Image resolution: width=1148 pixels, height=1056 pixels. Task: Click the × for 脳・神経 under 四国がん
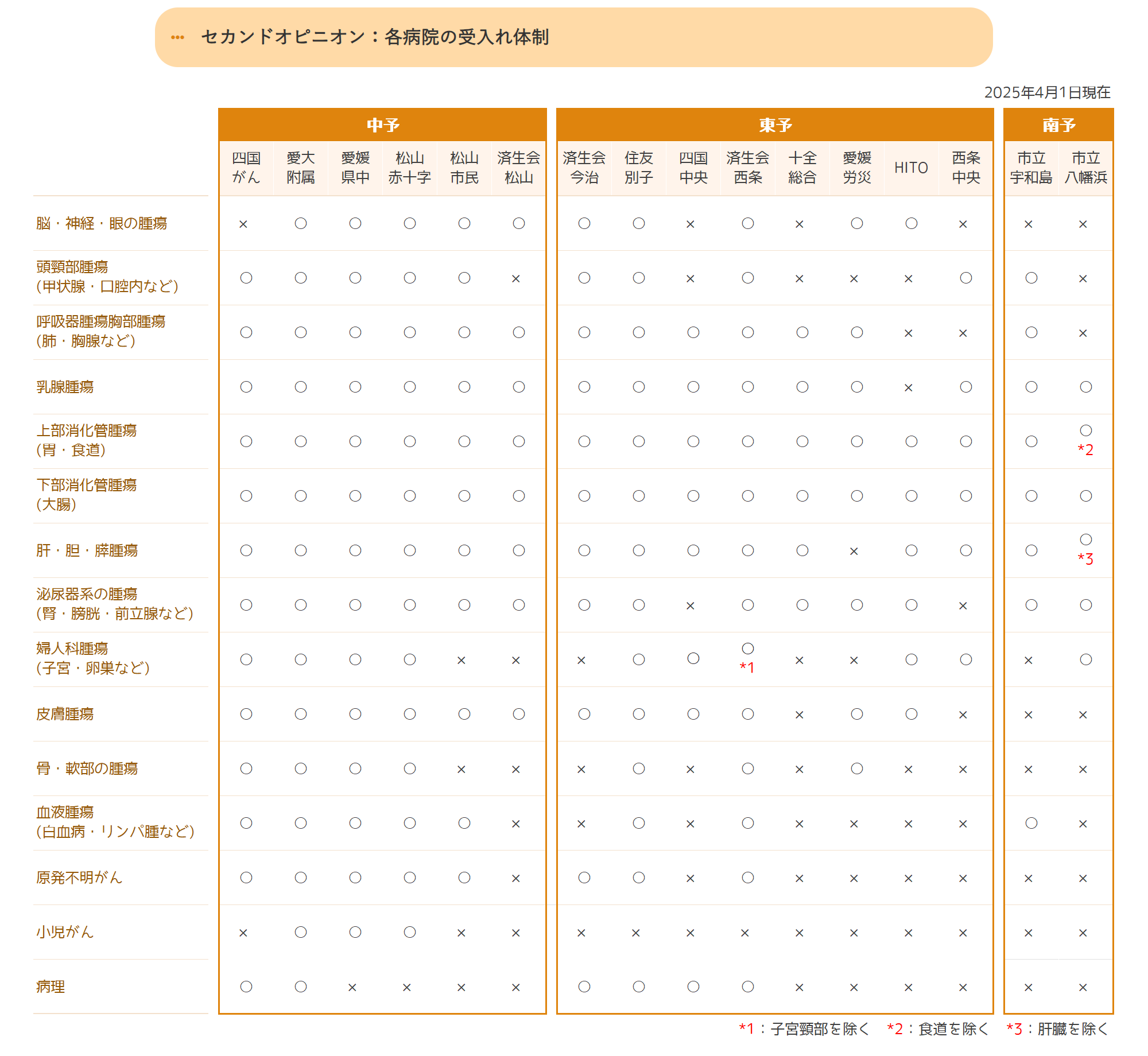(243, 224)
